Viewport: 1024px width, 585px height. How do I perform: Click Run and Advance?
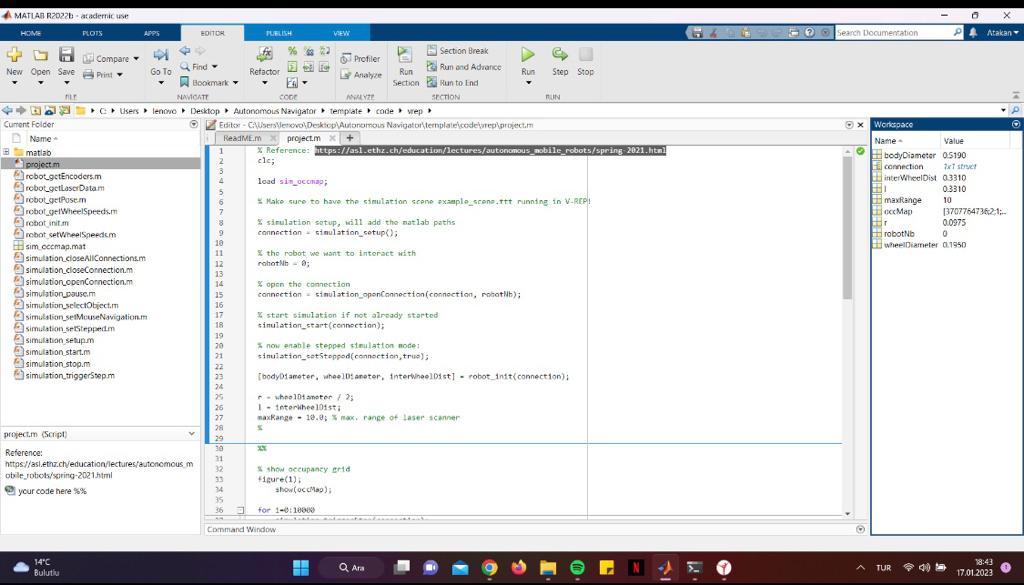tap(464, 67)
